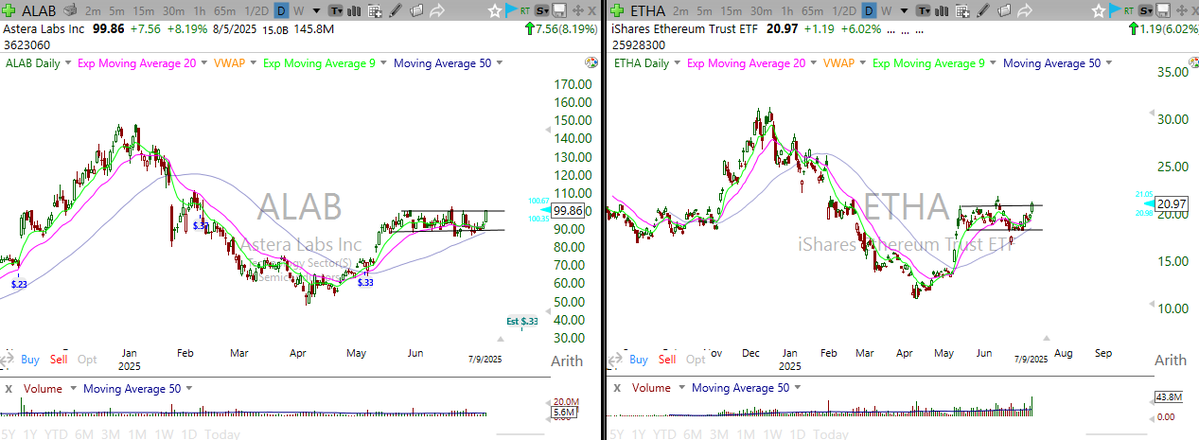
Task: Expand Moving Average 50 menu on ETHA price pane
Action: pyautogui.click(x=1109, y=64)
